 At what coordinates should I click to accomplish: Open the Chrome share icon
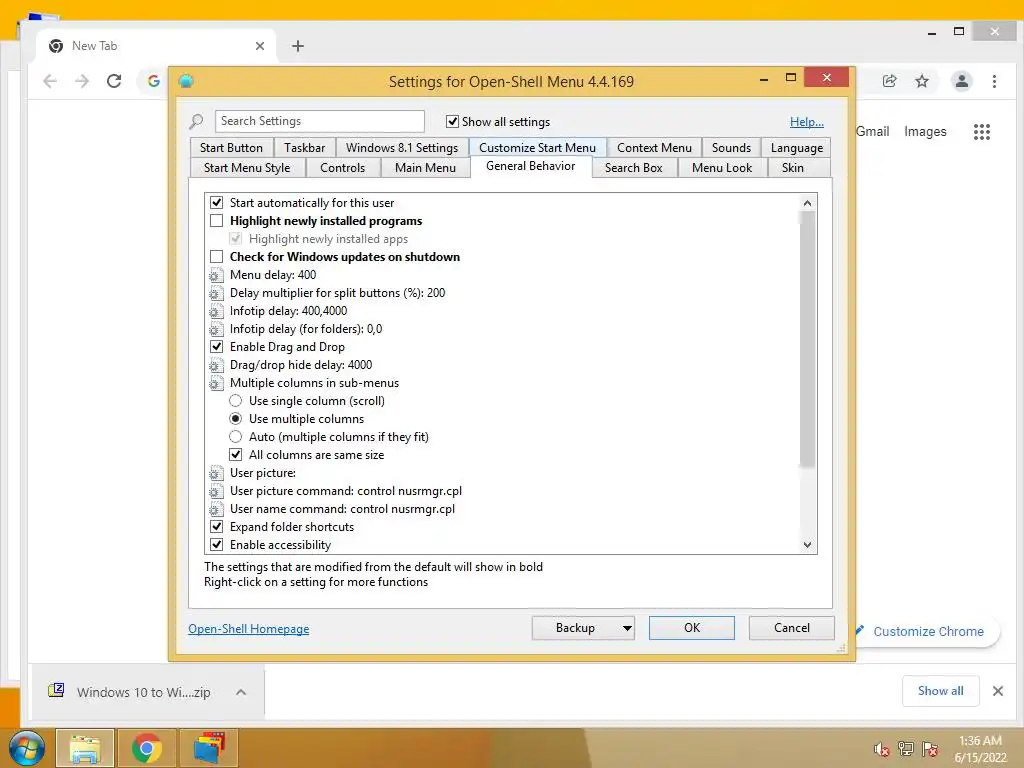click(889, 81)
